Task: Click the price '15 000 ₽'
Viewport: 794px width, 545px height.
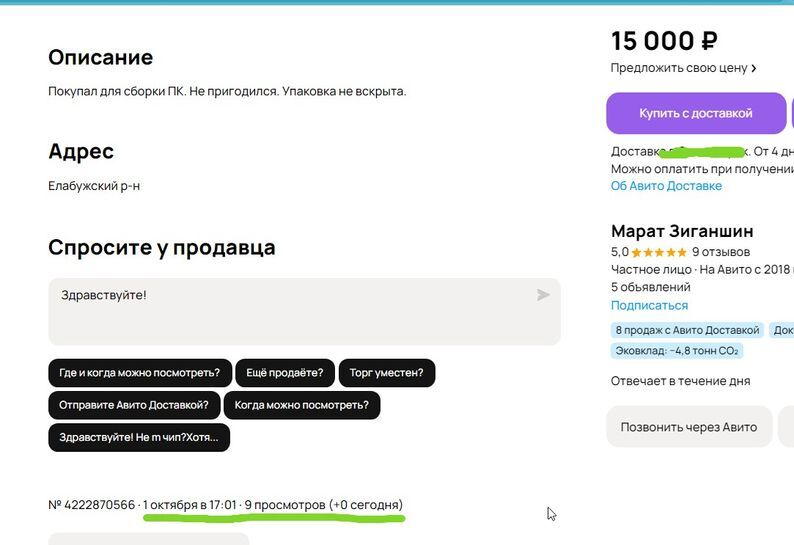Action: pyautogui.click(x=664, y=41)
